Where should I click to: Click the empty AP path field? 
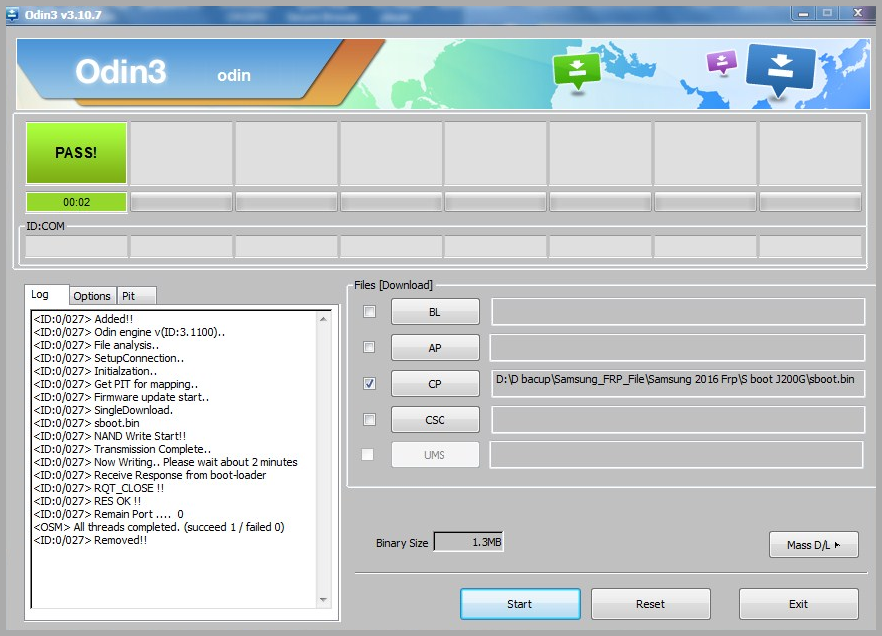[x=677, y=348]
